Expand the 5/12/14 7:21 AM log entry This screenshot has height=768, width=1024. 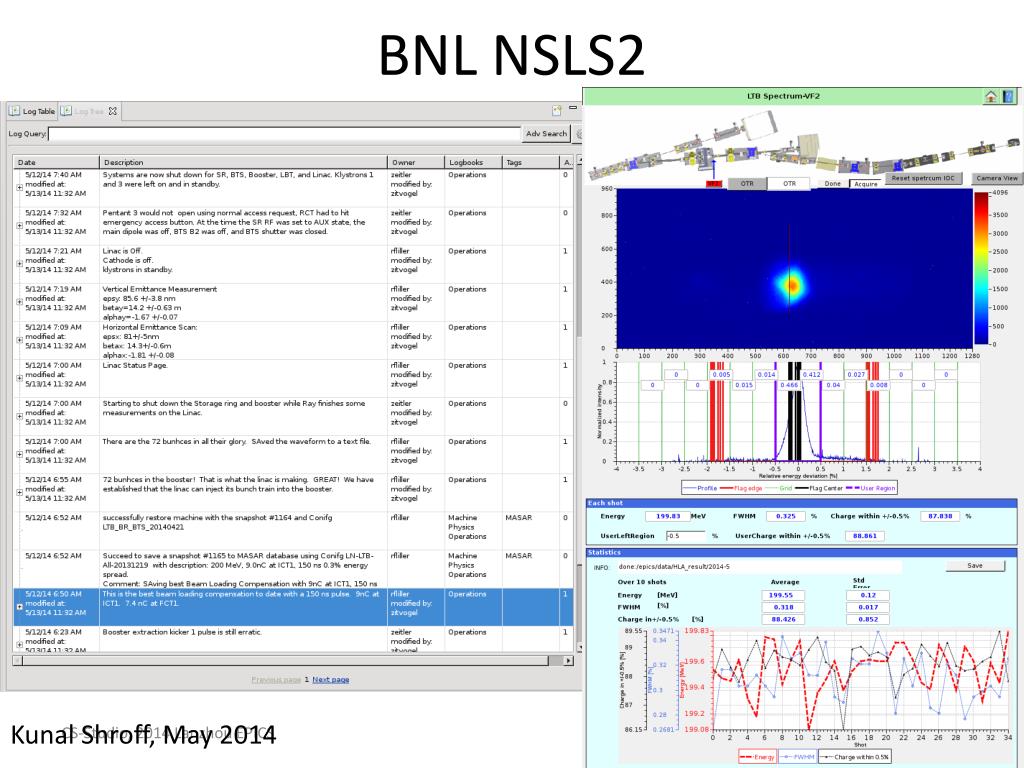pos(20,263)
